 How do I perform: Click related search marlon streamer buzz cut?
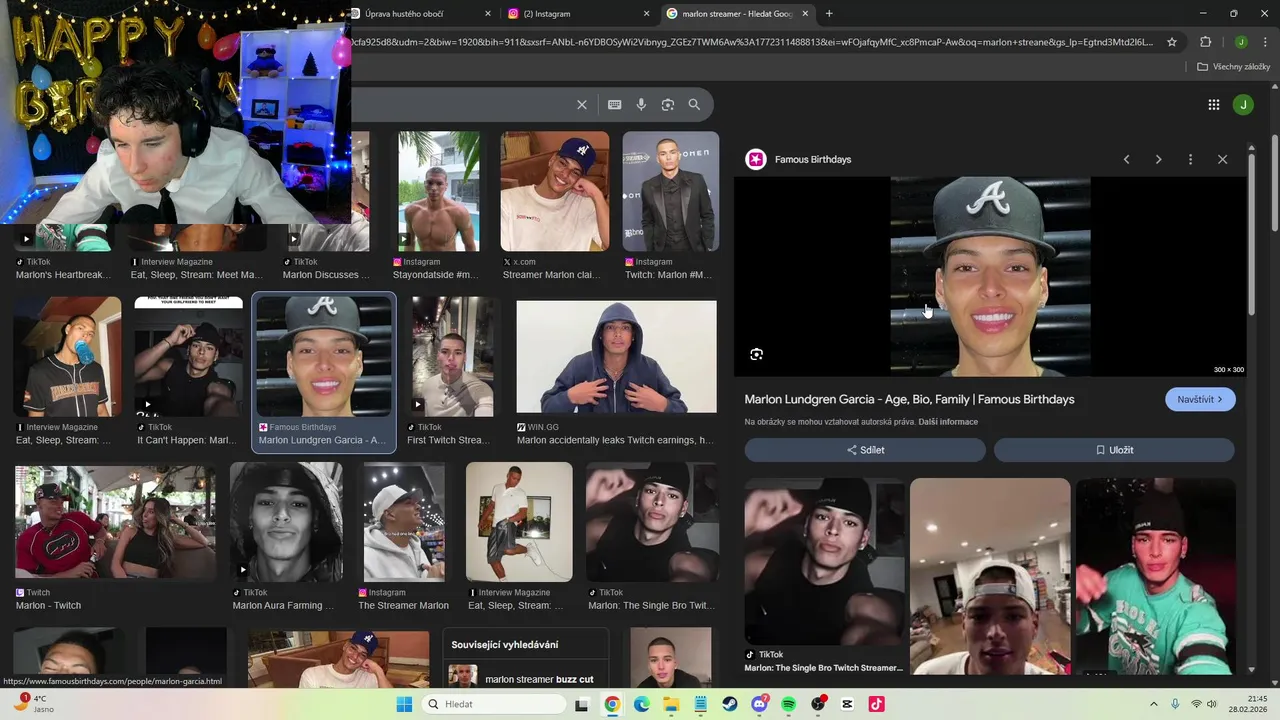pos(525,679)
